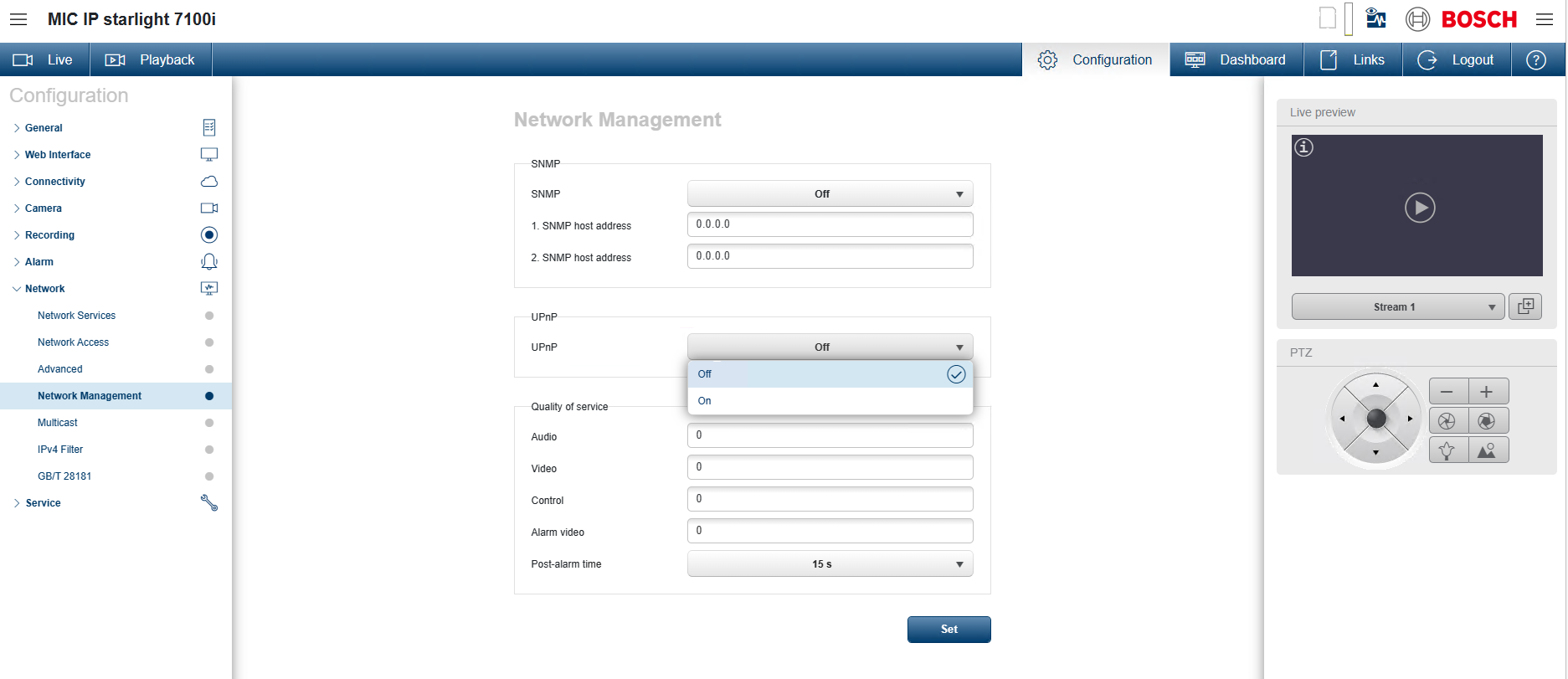
Task: Click the Web Interface monitor icon
Action: pos(209,154)
